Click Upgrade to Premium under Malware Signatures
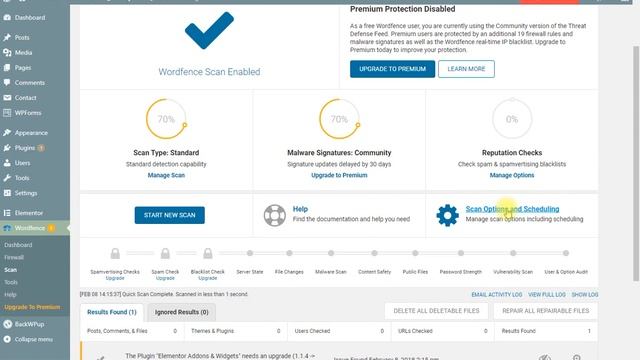The image size is (640, 360). (x=339, y=175)
